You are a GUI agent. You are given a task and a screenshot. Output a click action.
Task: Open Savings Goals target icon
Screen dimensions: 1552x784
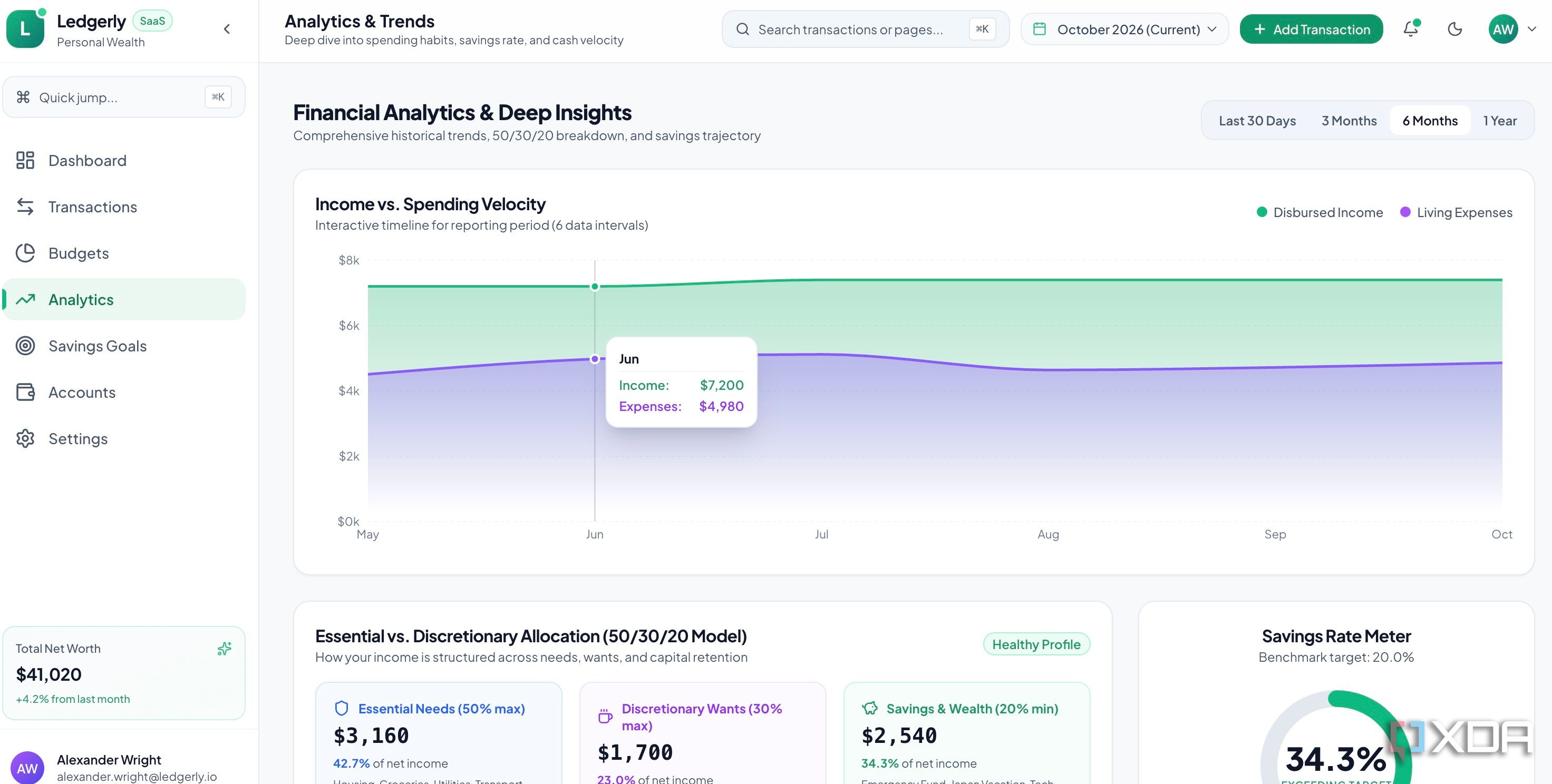click(25, 346)
